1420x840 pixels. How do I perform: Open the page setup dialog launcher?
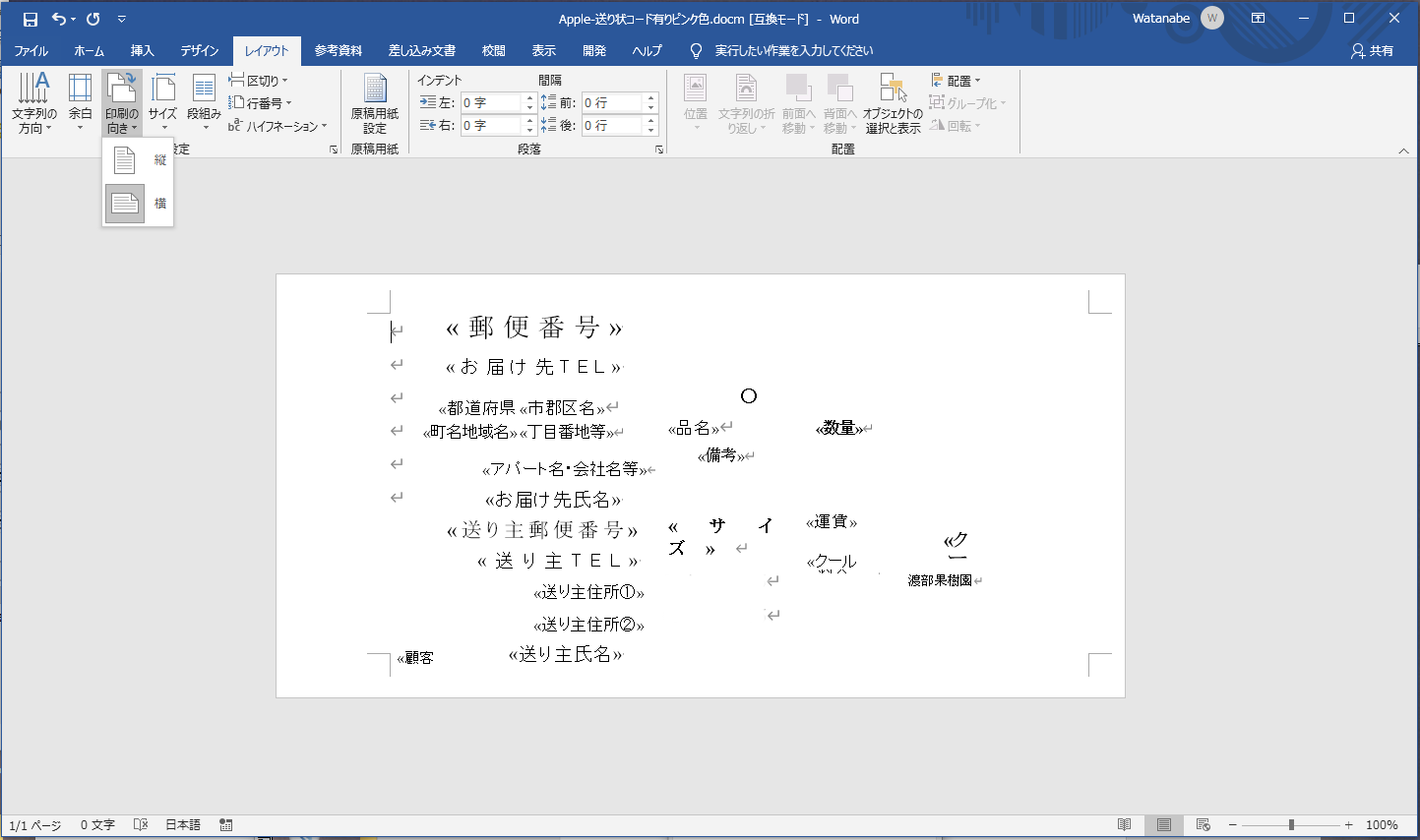click(334, 150)
